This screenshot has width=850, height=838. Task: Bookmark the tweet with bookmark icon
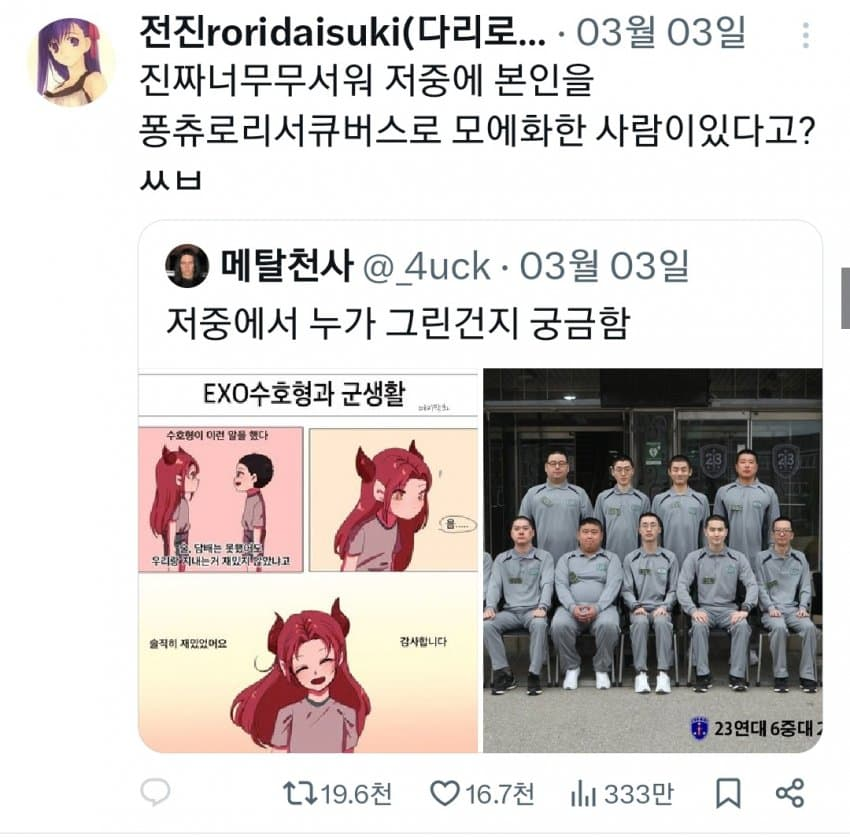click(x=728, y=794)
